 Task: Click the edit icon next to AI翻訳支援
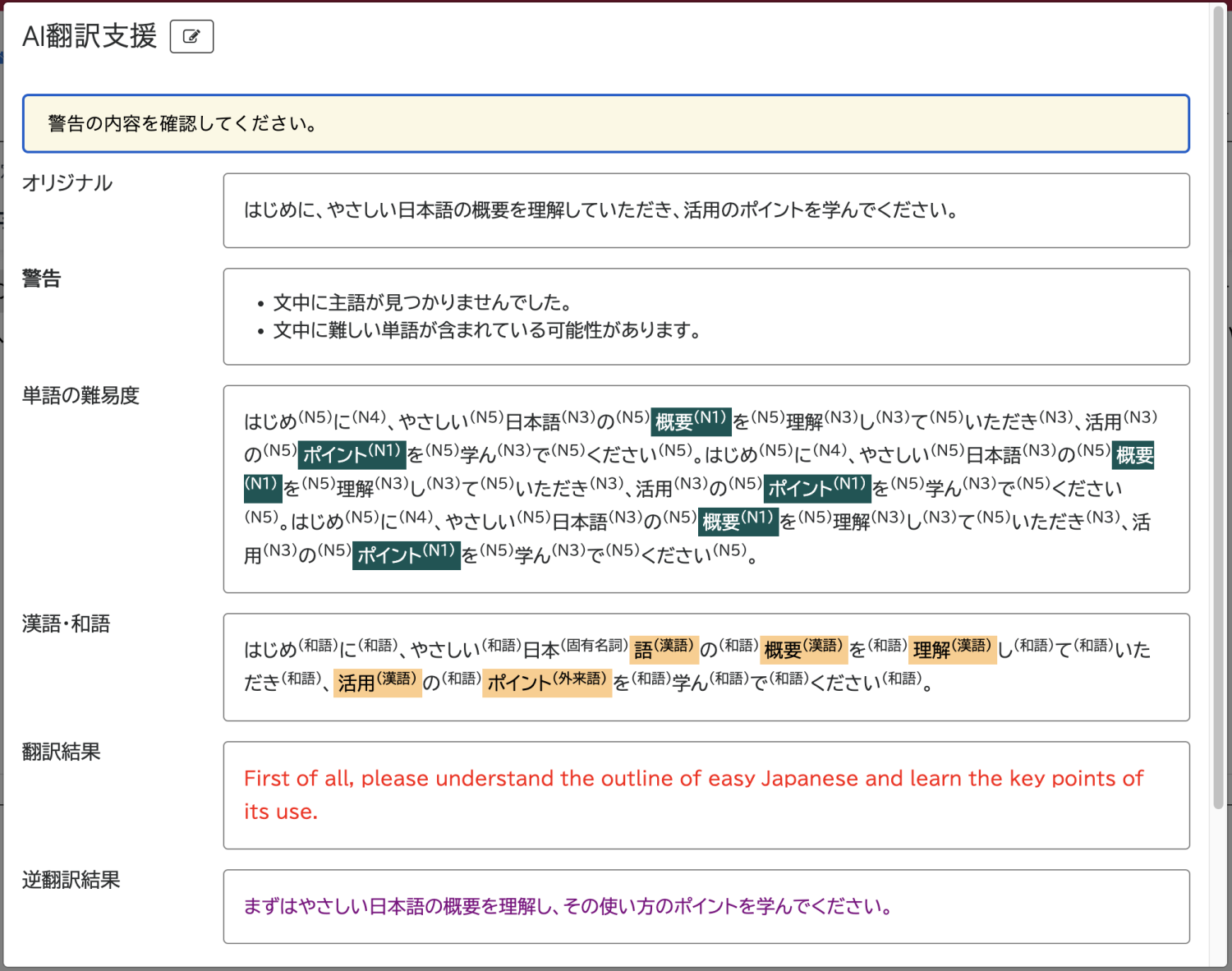pyautogui.click(x=191, y=37)
